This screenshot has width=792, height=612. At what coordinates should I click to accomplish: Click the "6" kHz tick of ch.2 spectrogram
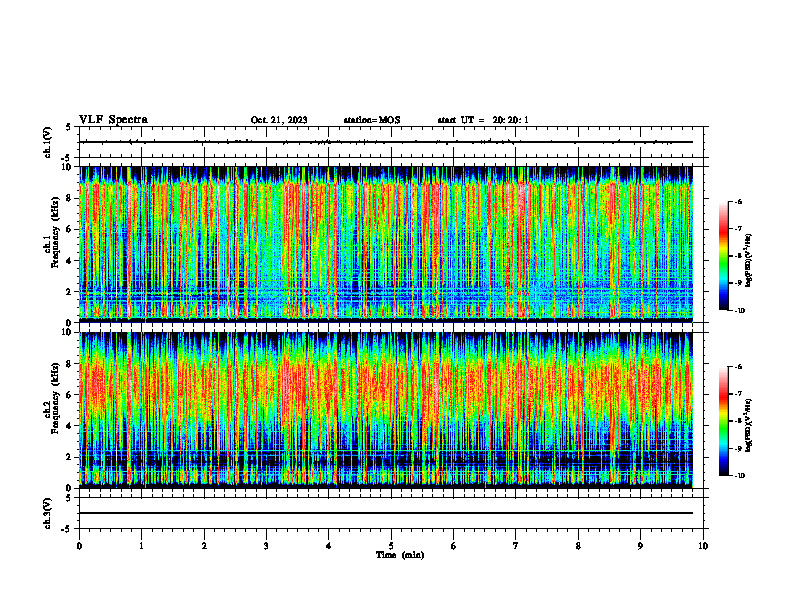[x=70, y=395]
